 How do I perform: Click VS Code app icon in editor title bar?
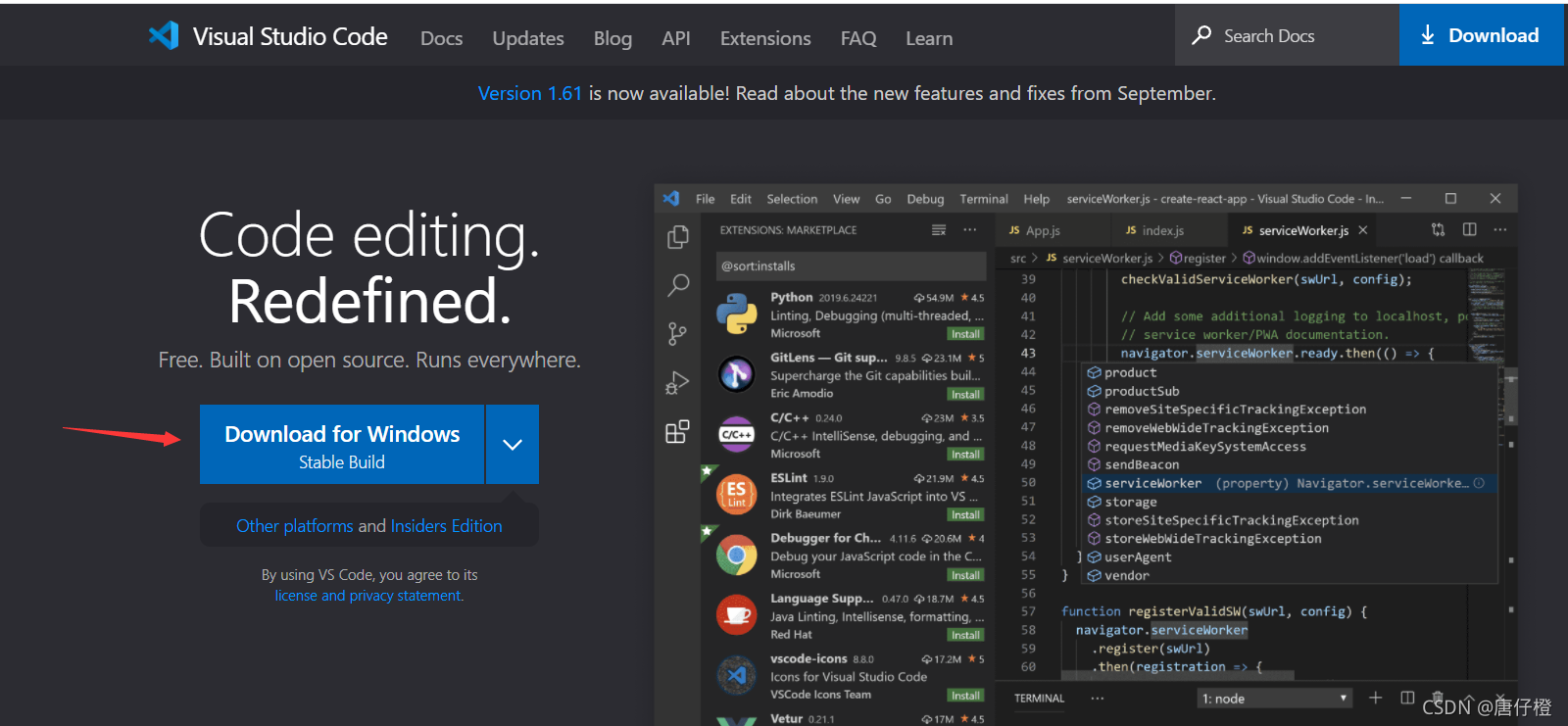pyautogui.click(x=671, y=199)
